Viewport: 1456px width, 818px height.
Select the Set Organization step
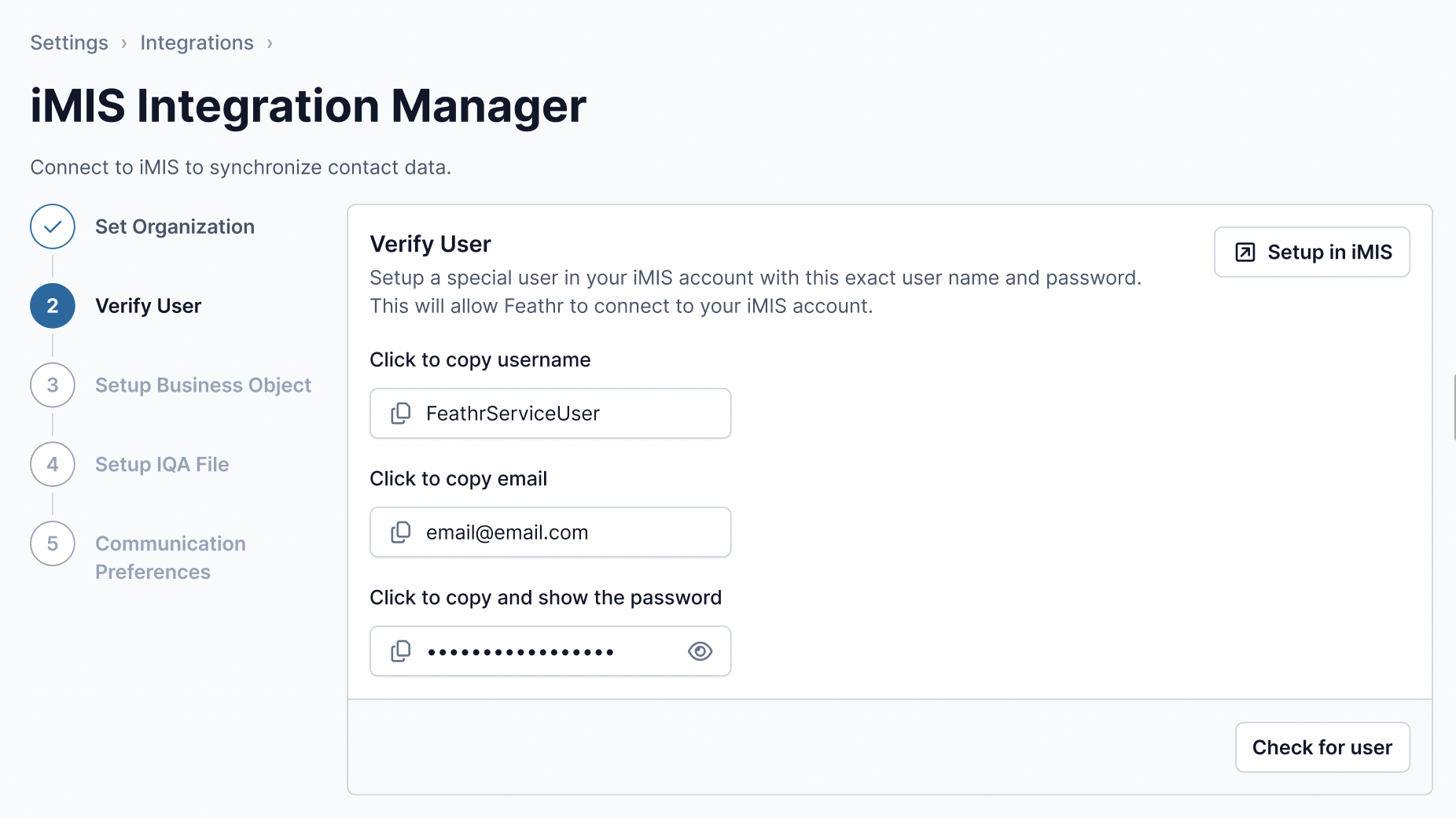(x=175, y=227)
